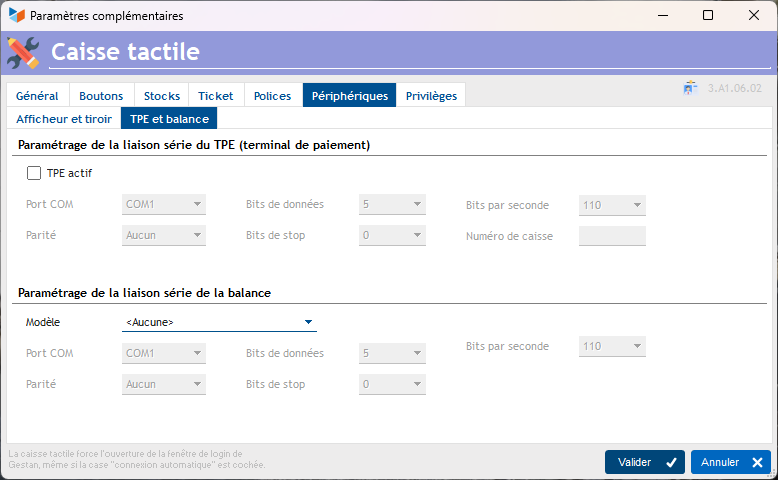778x480 pixels.
Task: Select the Stocks tab
Action: 162,96
